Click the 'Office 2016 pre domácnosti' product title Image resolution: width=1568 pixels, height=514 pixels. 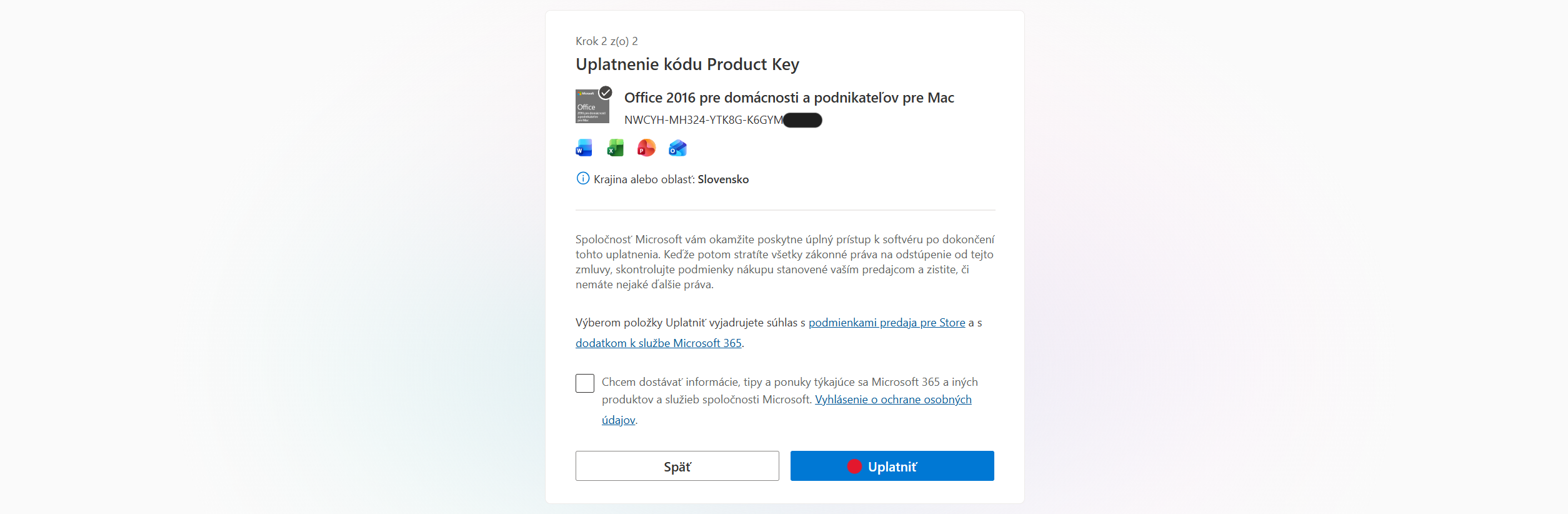pyautogui.click(x=789, y=98)
